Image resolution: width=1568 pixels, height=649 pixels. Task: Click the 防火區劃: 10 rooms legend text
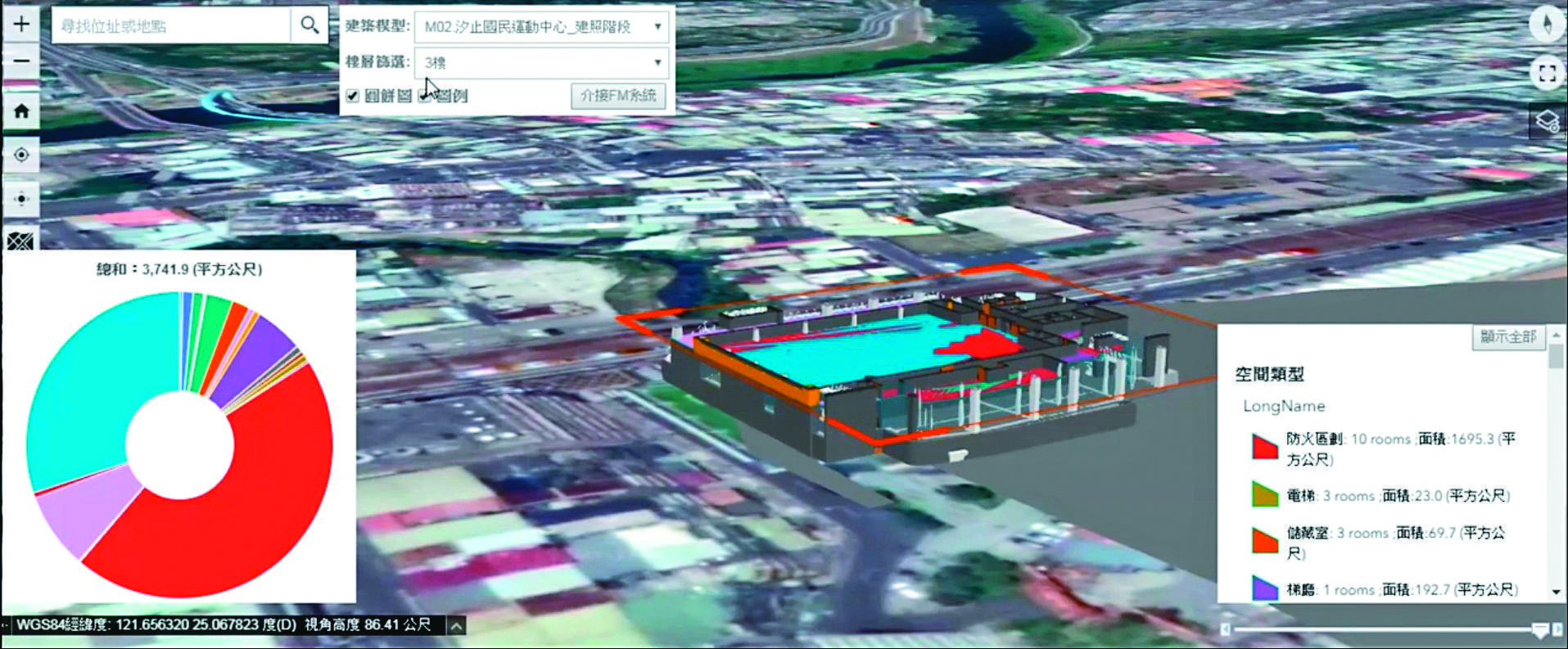pyautogui.click(x=1401, y=449)
